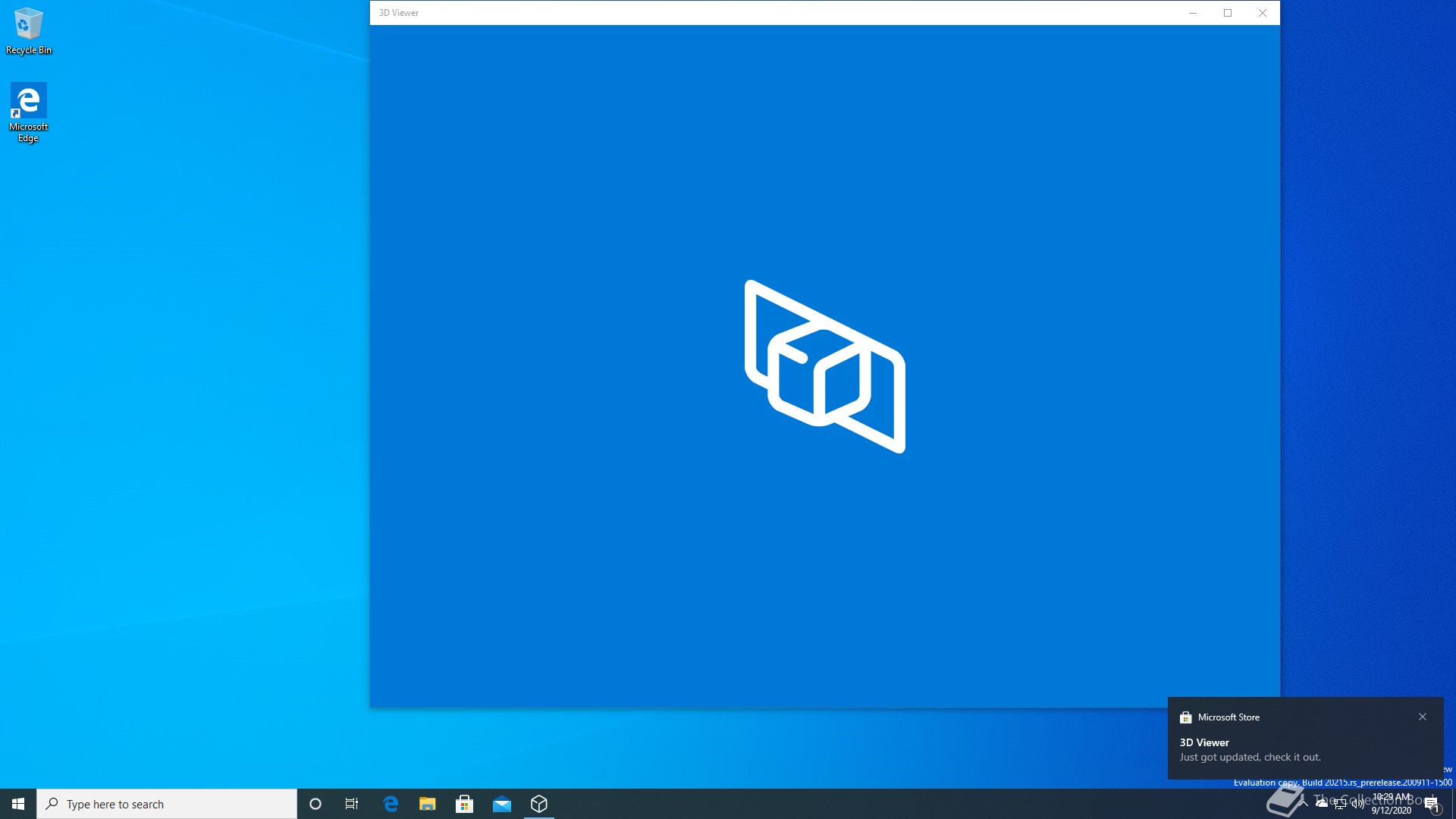
Task: Open the taskbar clock showing 9/12/2020
Action: 1392,804
